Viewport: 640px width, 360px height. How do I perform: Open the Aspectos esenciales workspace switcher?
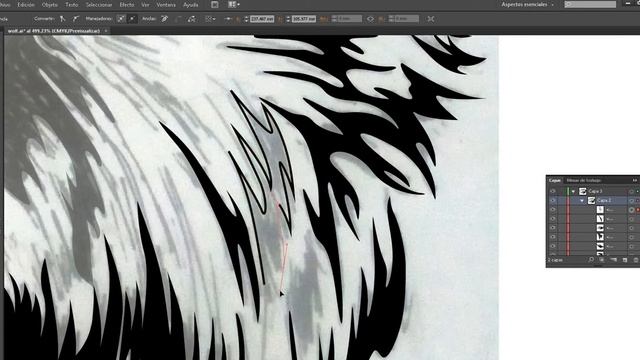coord(527,4)
